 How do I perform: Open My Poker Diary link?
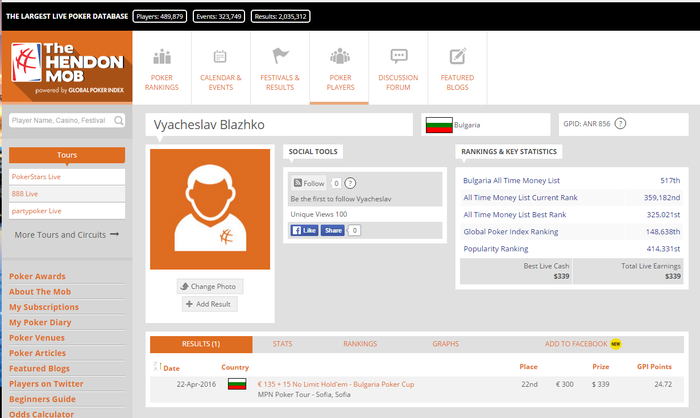(40, 322)
